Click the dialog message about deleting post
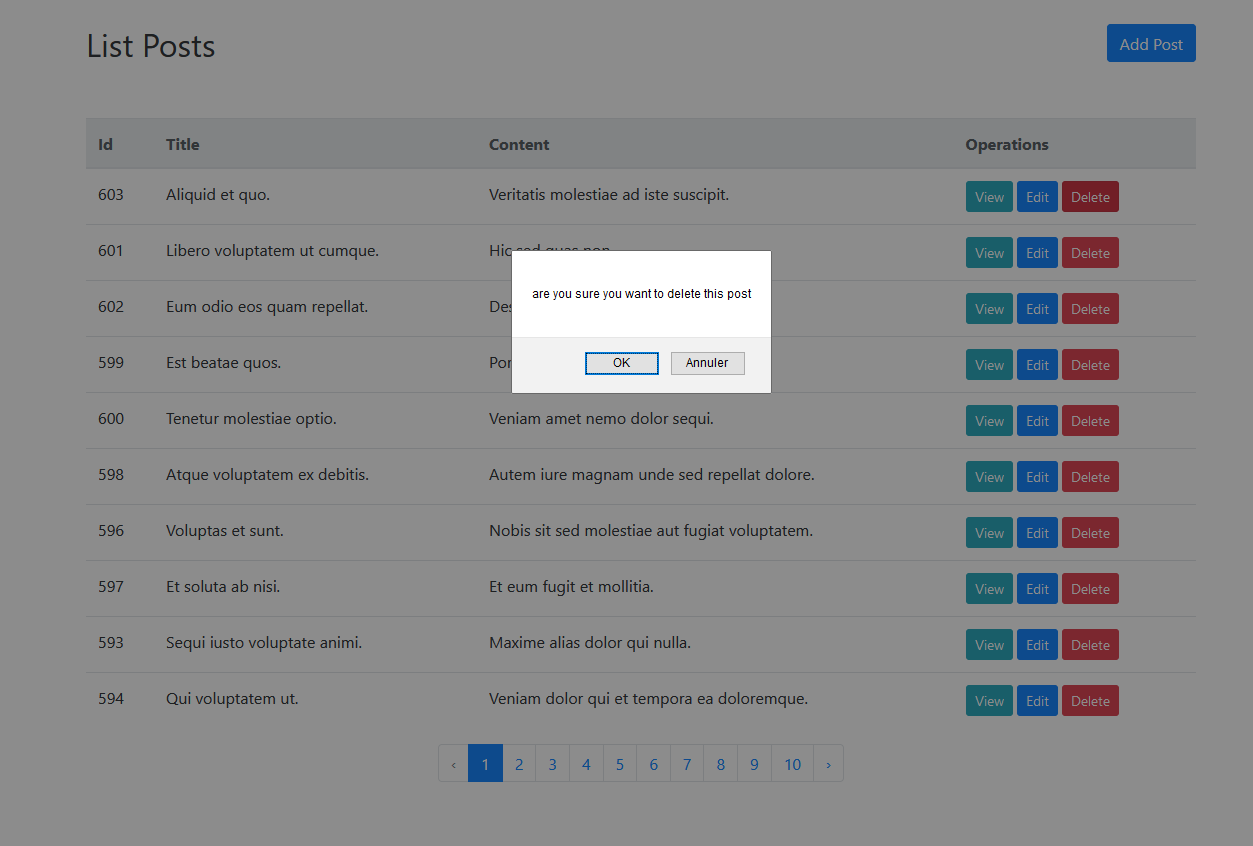The height and width of the screenshot is (846, 1253). pyautogui.click(x=642, y=294)
